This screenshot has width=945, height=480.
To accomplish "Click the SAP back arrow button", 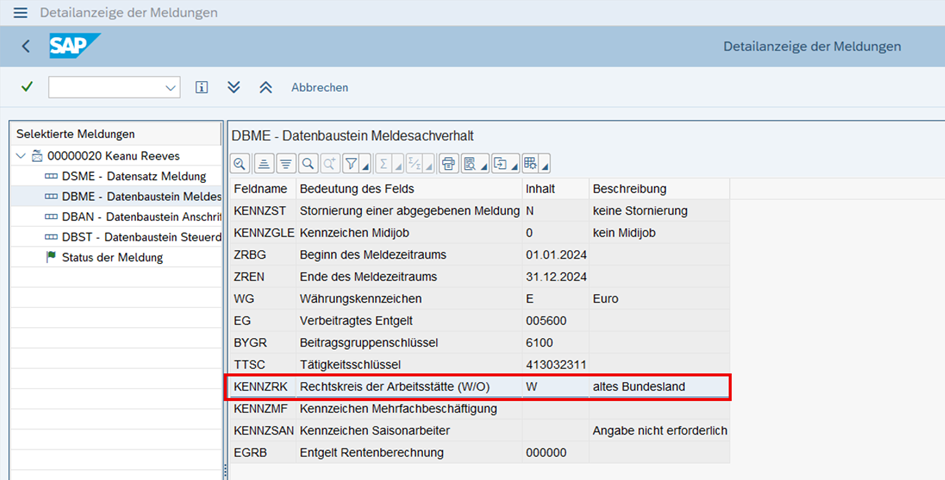I will [x=26, y=46].
